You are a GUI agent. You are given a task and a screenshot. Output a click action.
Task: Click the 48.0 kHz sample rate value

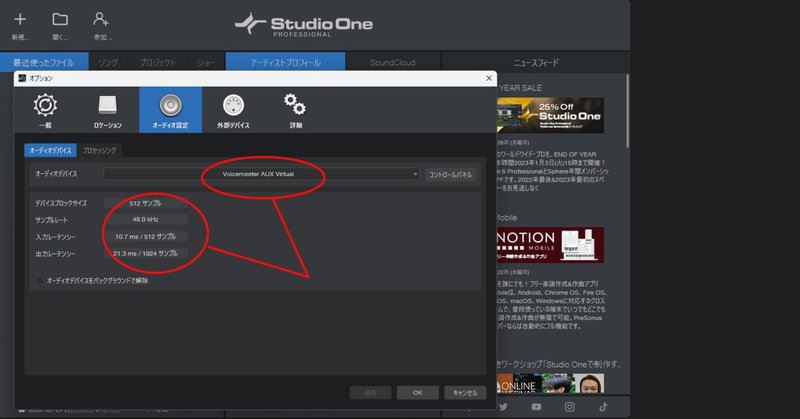coord(145,219)
